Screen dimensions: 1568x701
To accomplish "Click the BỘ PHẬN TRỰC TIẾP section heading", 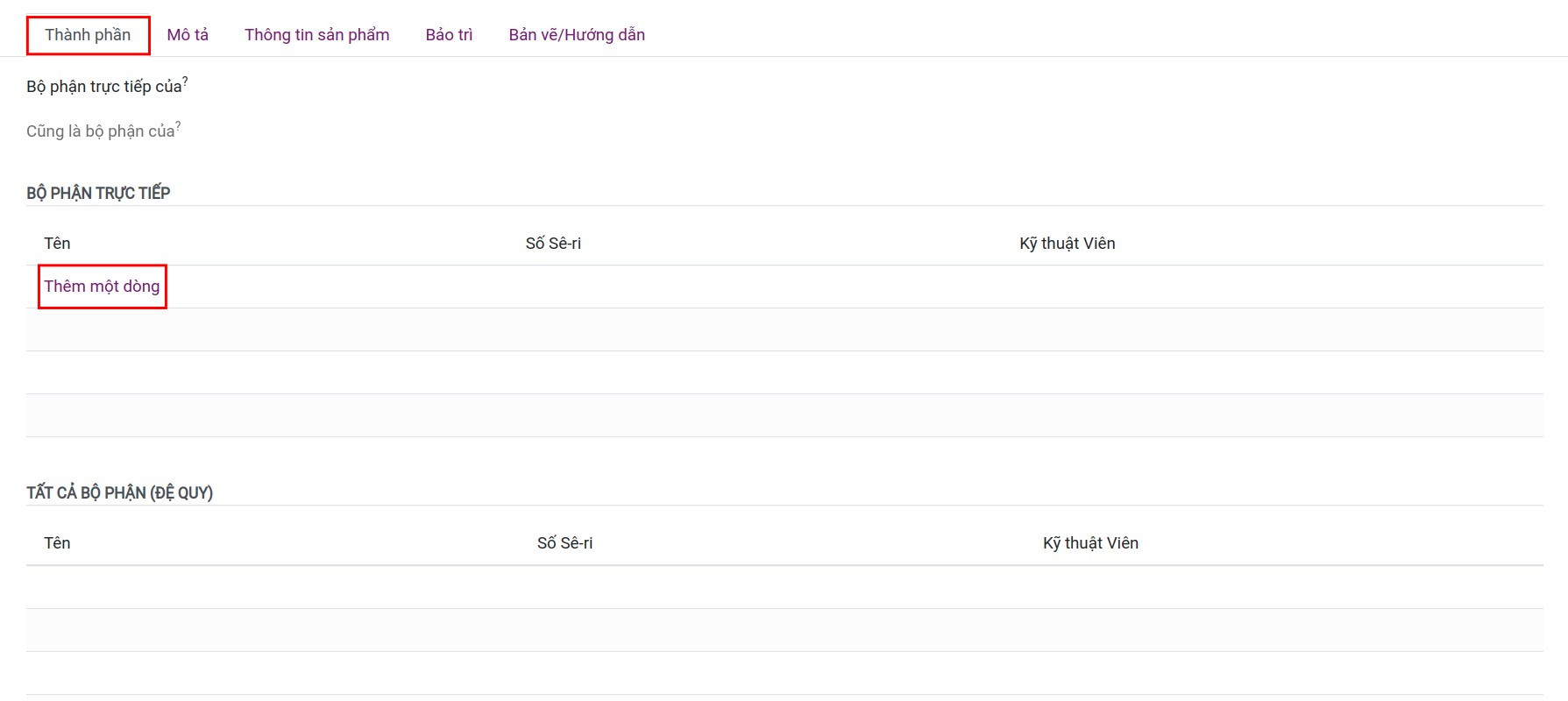I will click(x=98, y=193).
